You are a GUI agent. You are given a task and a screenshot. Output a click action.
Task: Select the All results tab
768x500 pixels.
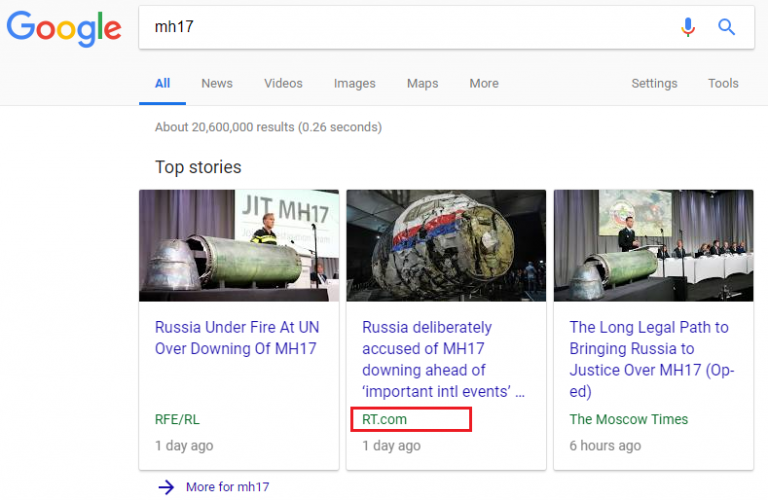(x=162, y=83)
